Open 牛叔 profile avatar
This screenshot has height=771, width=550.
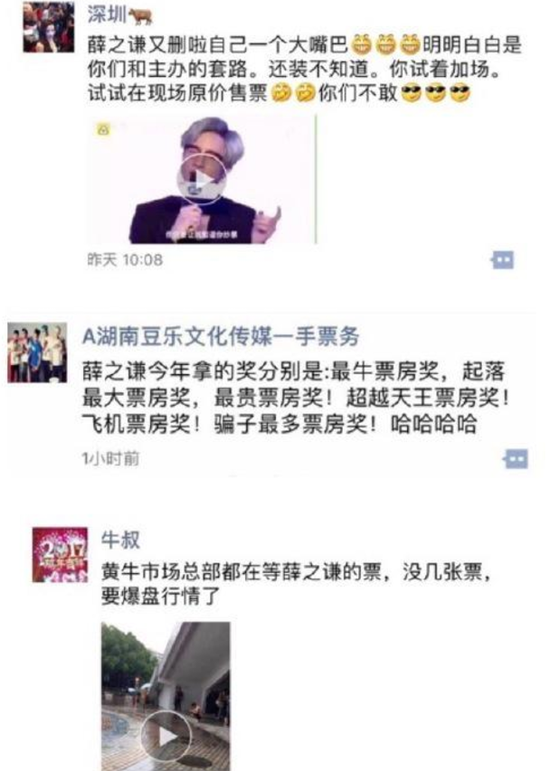pos(59,555)
